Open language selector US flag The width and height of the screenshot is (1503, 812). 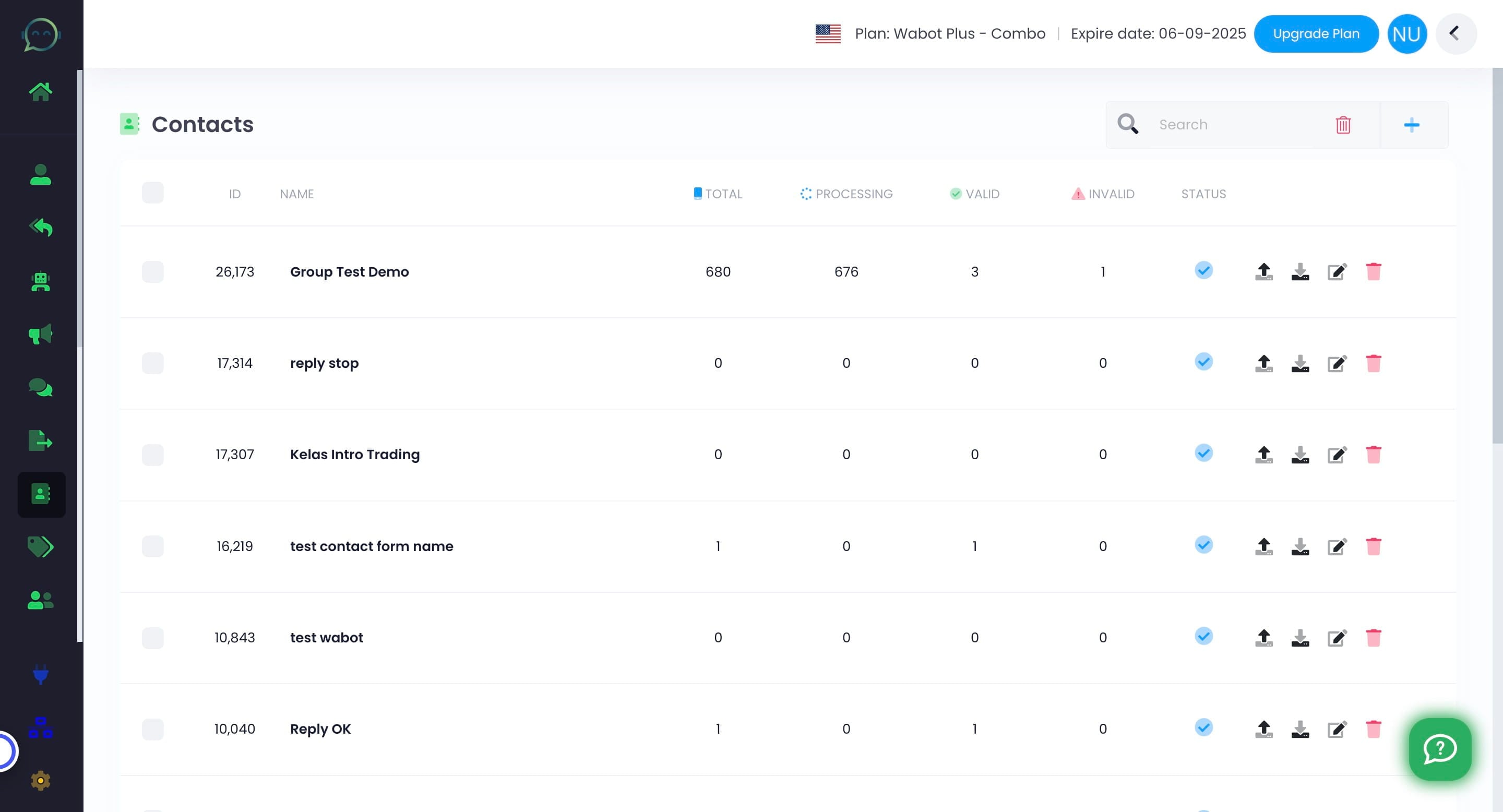point(828,34)
